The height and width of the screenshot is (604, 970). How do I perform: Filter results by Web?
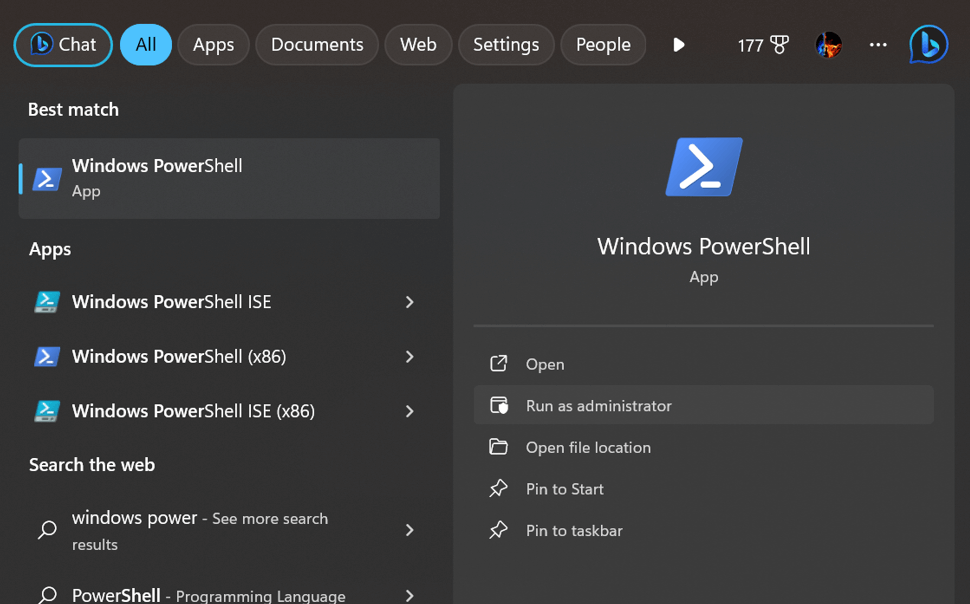pyautogui.click(x=418, y=45)
